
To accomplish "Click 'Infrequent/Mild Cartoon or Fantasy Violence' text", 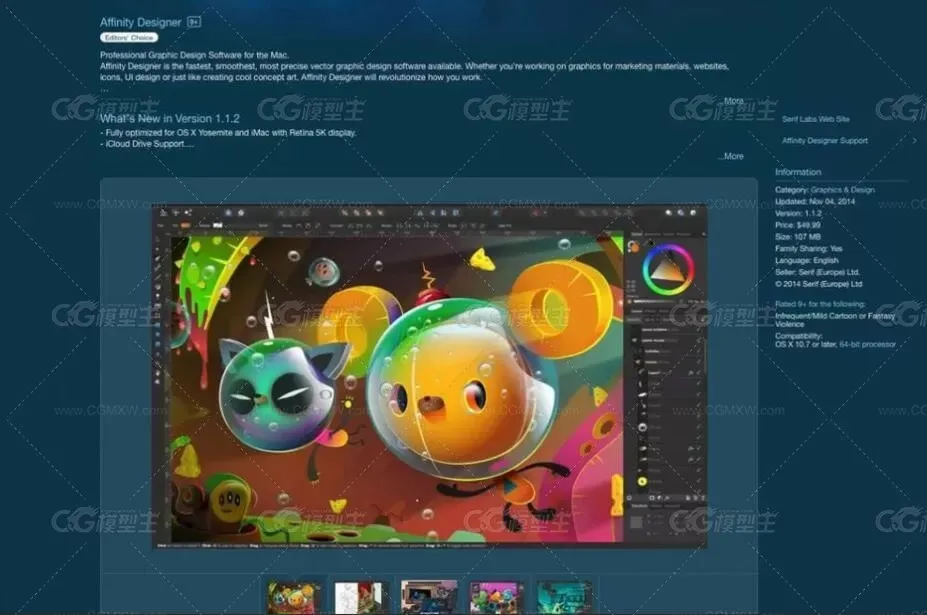I will 835,320.
